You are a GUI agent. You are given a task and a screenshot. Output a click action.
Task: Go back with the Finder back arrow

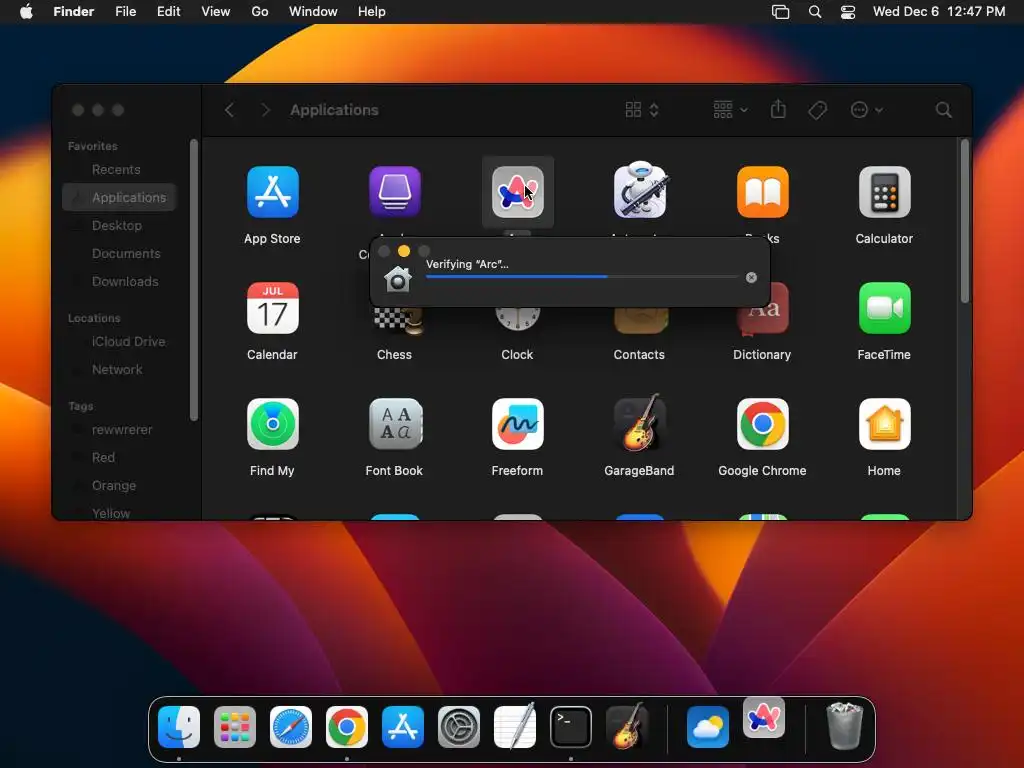(229, 110)
